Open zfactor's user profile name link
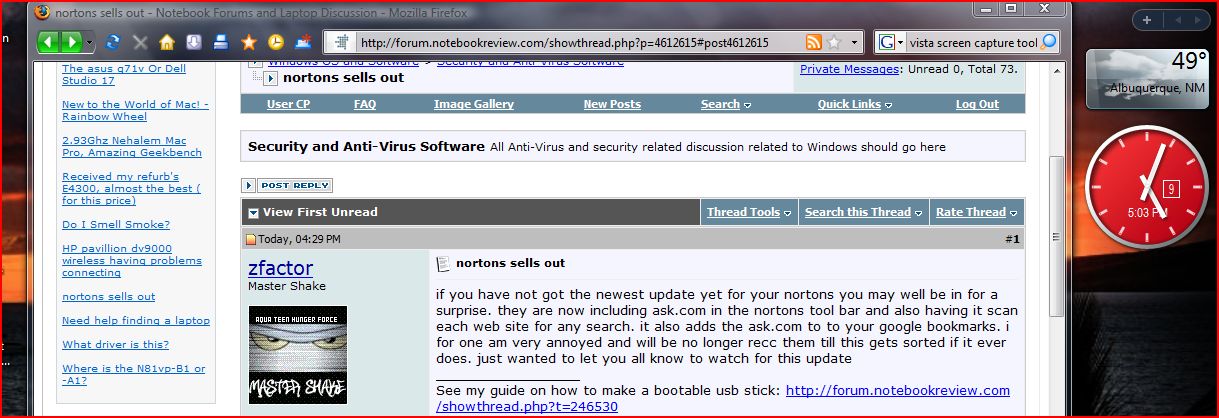Viewport: 1219px width, 418px height. click(280, 268)
